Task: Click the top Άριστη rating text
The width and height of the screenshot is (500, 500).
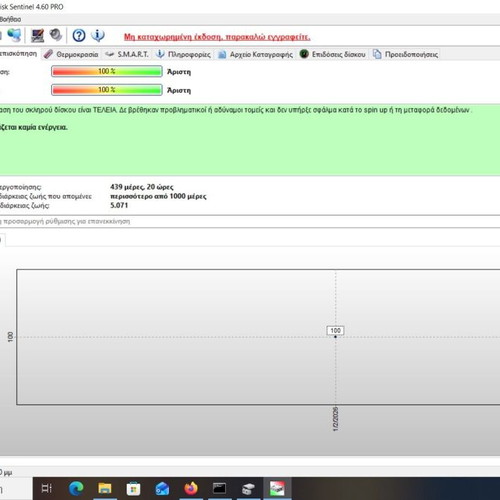Action: tap(179, 72)
